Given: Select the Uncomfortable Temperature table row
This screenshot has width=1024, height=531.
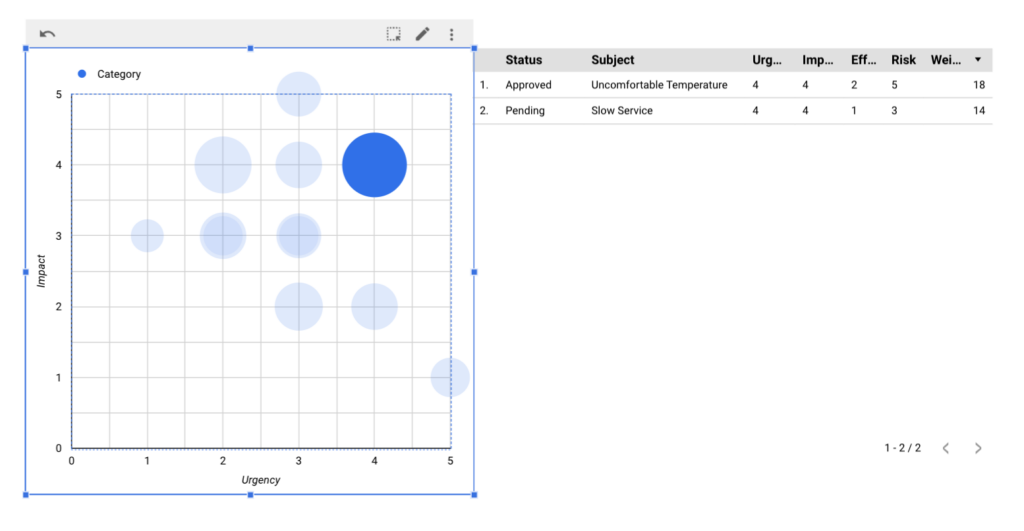Looking at the screenshot, I should coord(659,85).
